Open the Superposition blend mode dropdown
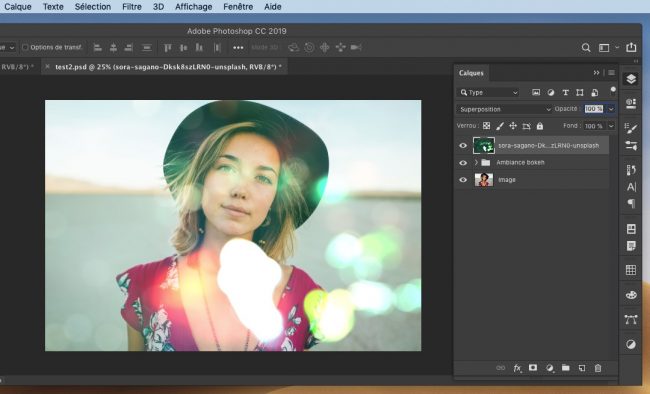 (x=504, y=109)
